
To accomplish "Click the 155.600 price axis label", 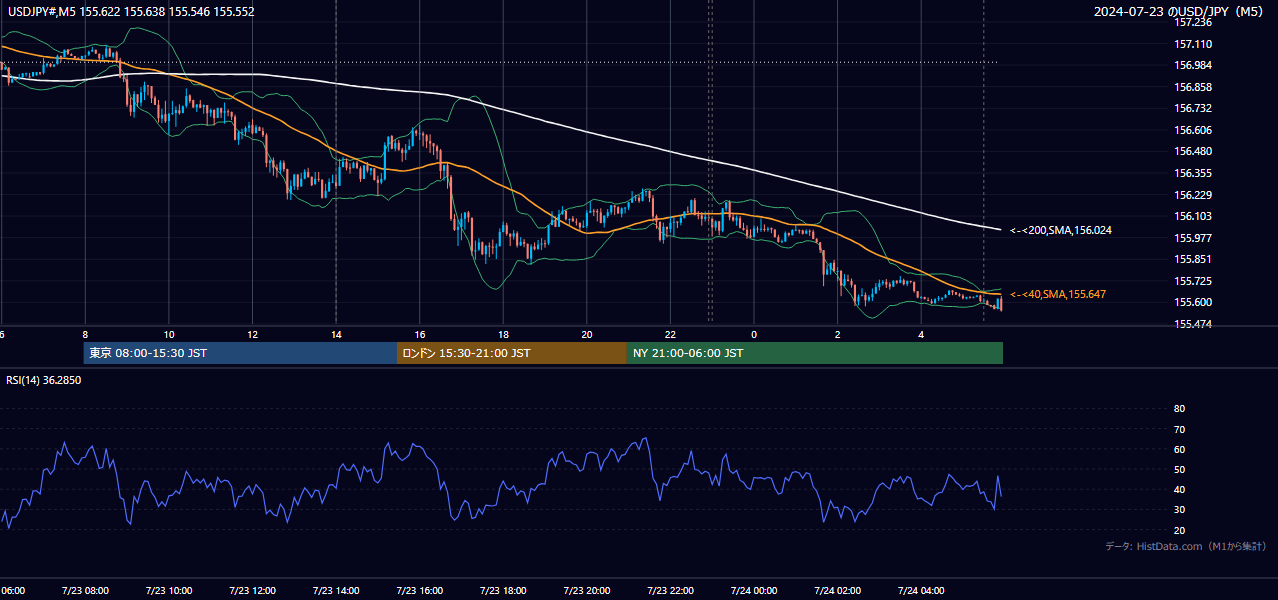I will 1193,302.
